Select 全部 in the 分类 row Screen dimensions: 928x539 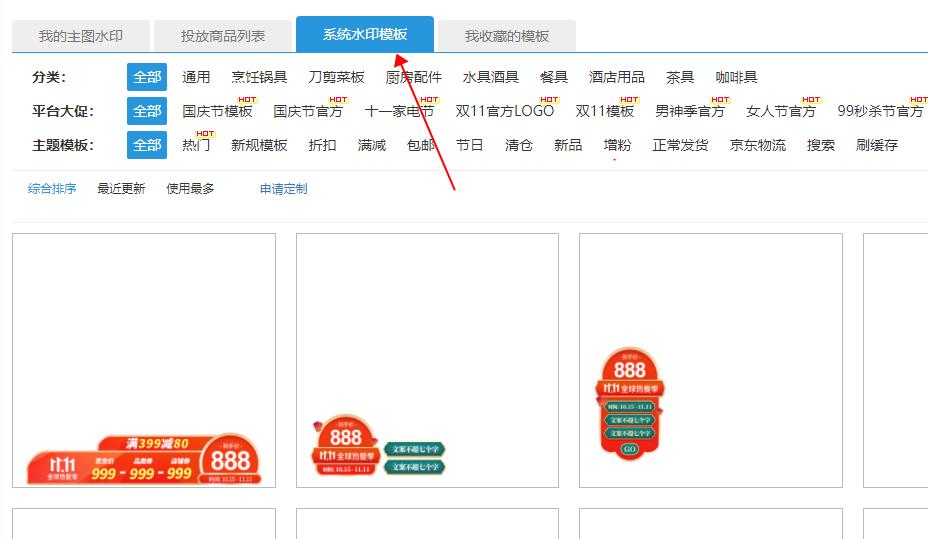147,77
